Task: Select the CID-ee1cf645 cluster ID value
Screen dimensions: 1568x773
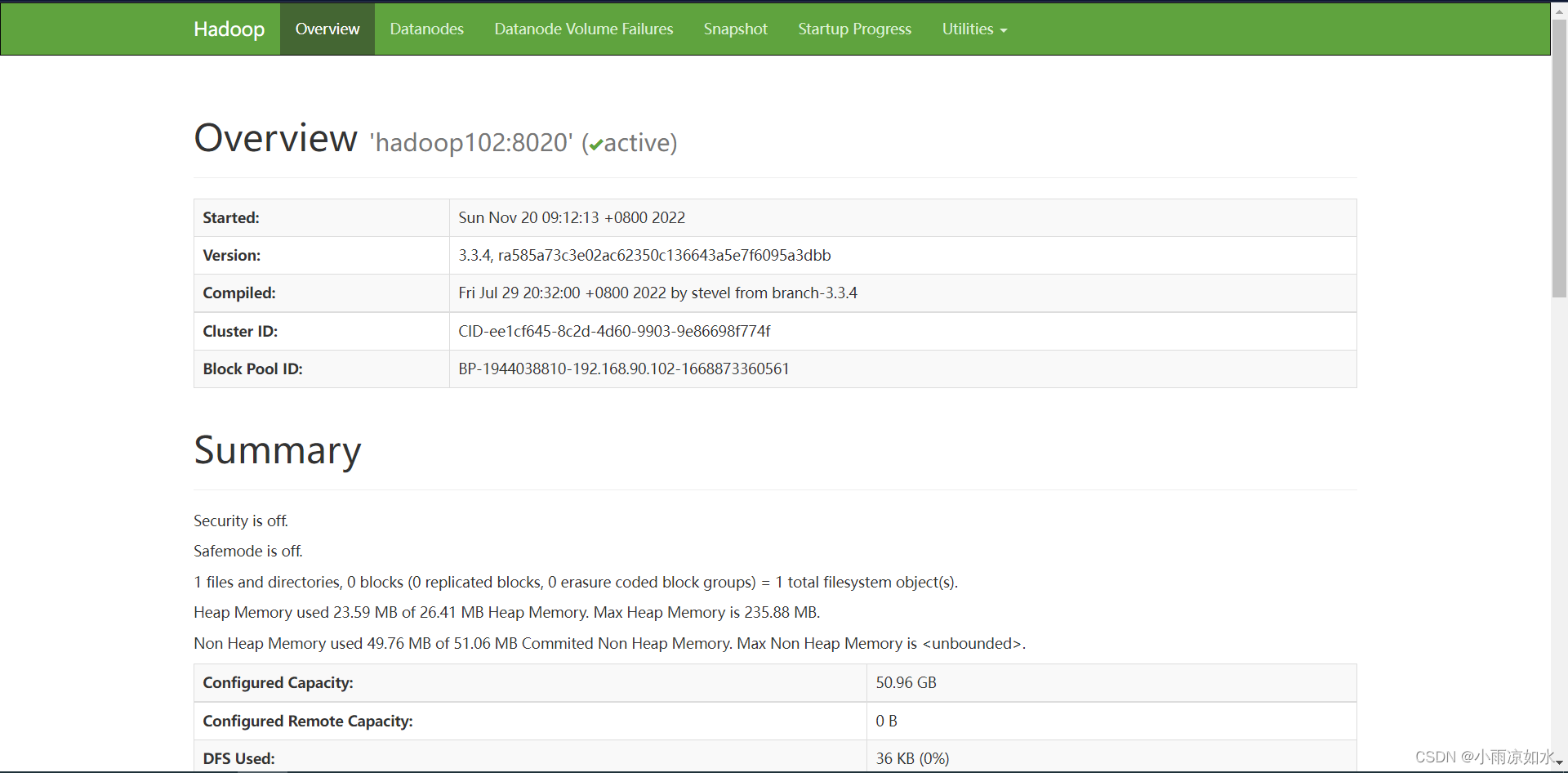Action: click(614, 332)
